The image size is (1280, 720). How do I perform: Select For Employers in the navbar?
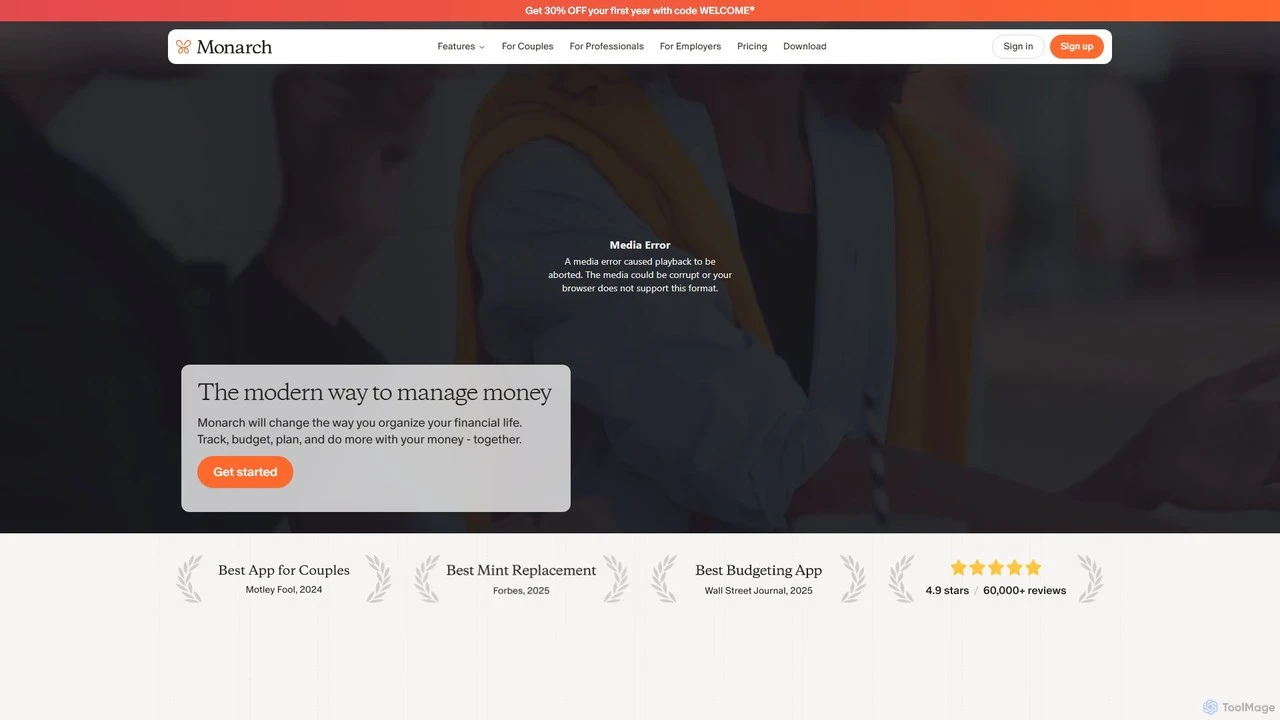point(690,46)
